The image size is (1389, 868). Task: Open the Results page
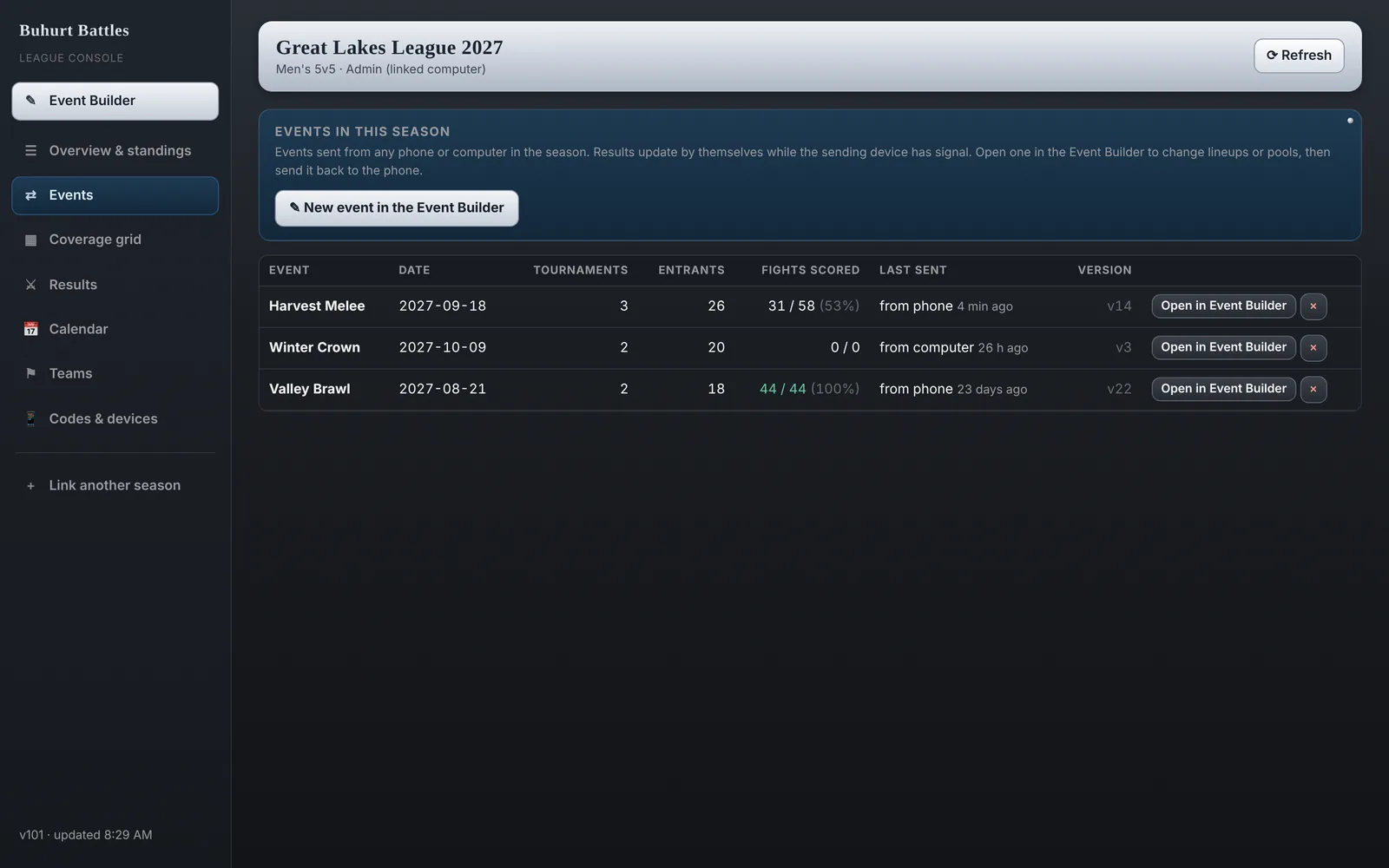click(x=115, y=285)
